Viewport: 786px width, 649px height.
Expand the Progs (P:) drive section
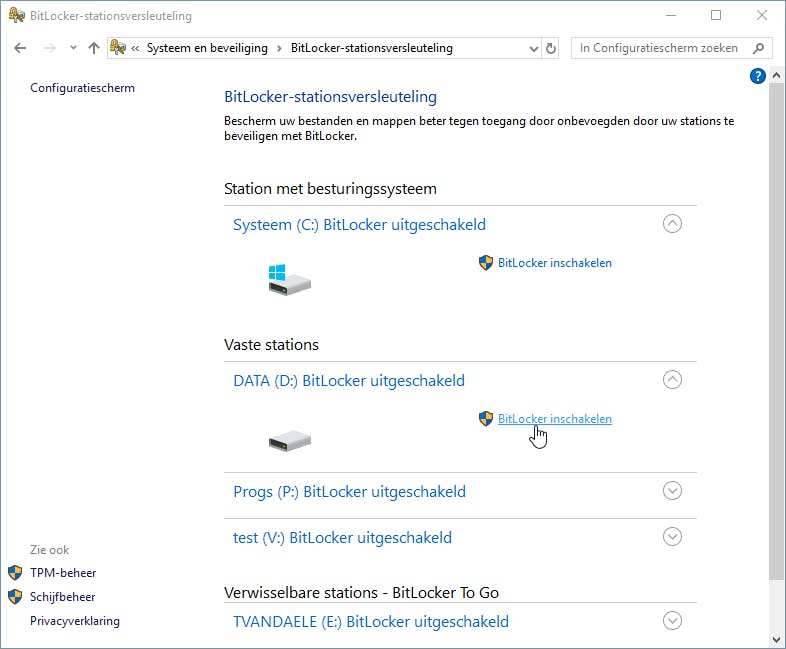coord(672,491)
